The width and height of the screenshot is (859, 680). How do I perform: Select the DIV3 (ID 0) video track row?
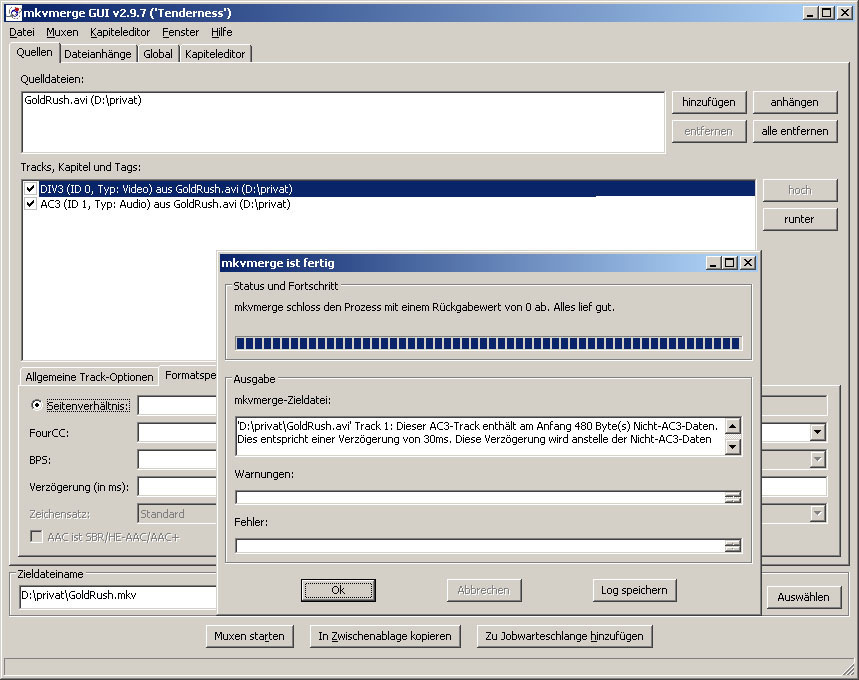[388, 189]
